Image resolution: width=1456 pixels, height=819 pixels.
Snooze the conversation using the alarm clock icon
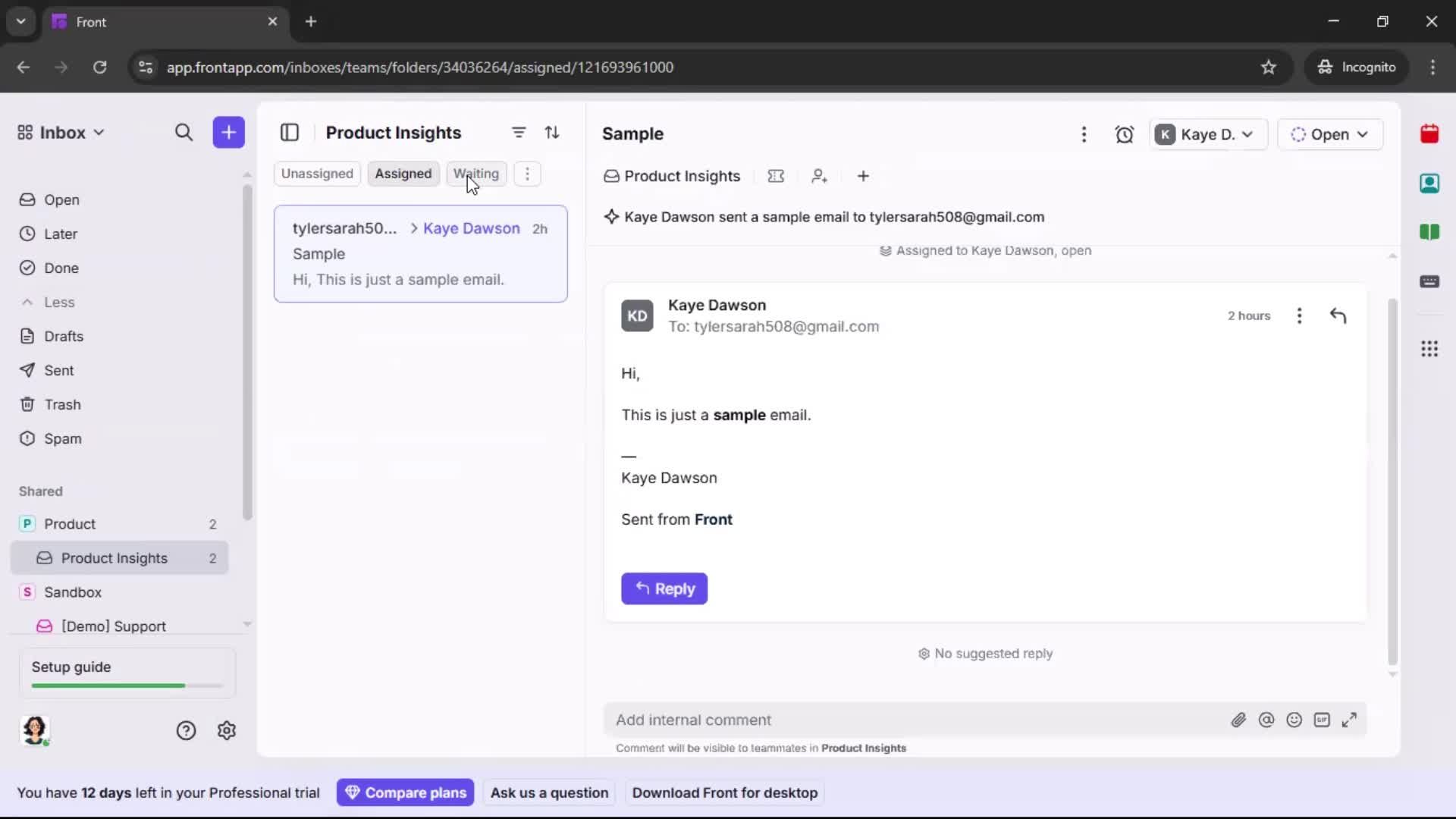tap(1125, 134)
